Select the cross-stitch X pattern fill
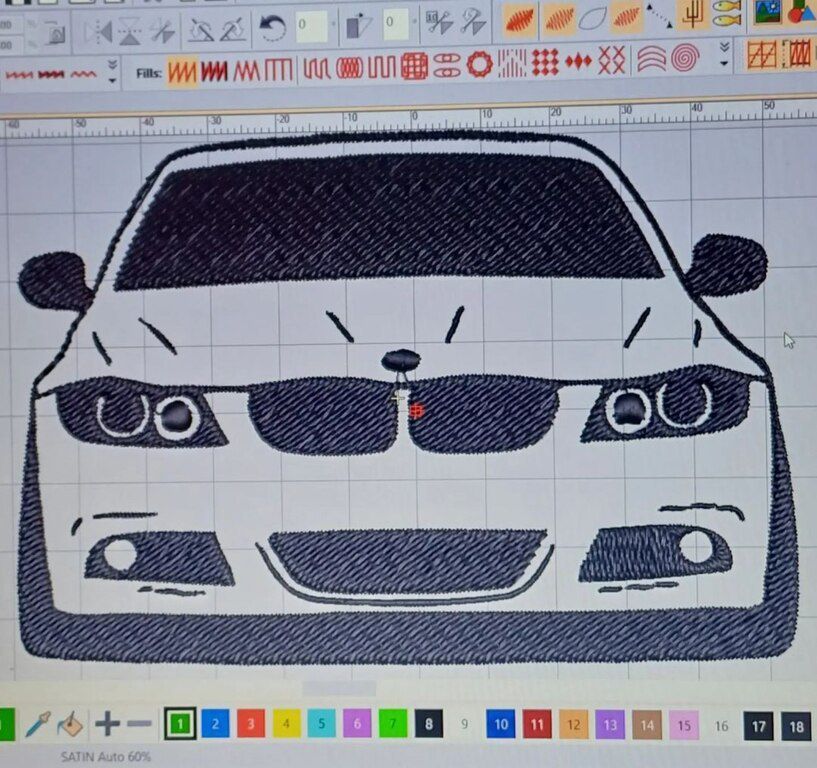Image resolution: width=817 pixels, height=768 pixels. click(612, 60)
